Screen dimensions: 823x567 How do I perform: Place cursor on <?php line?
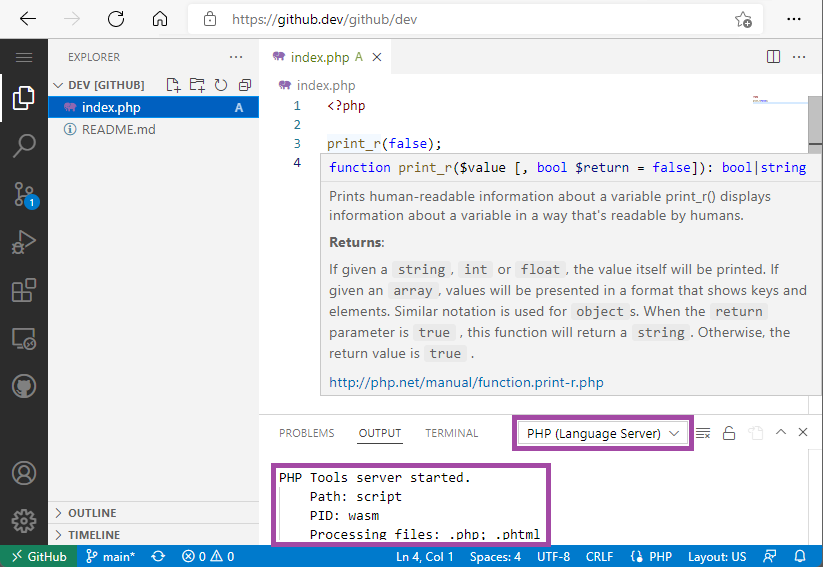(x=346, y=106)
